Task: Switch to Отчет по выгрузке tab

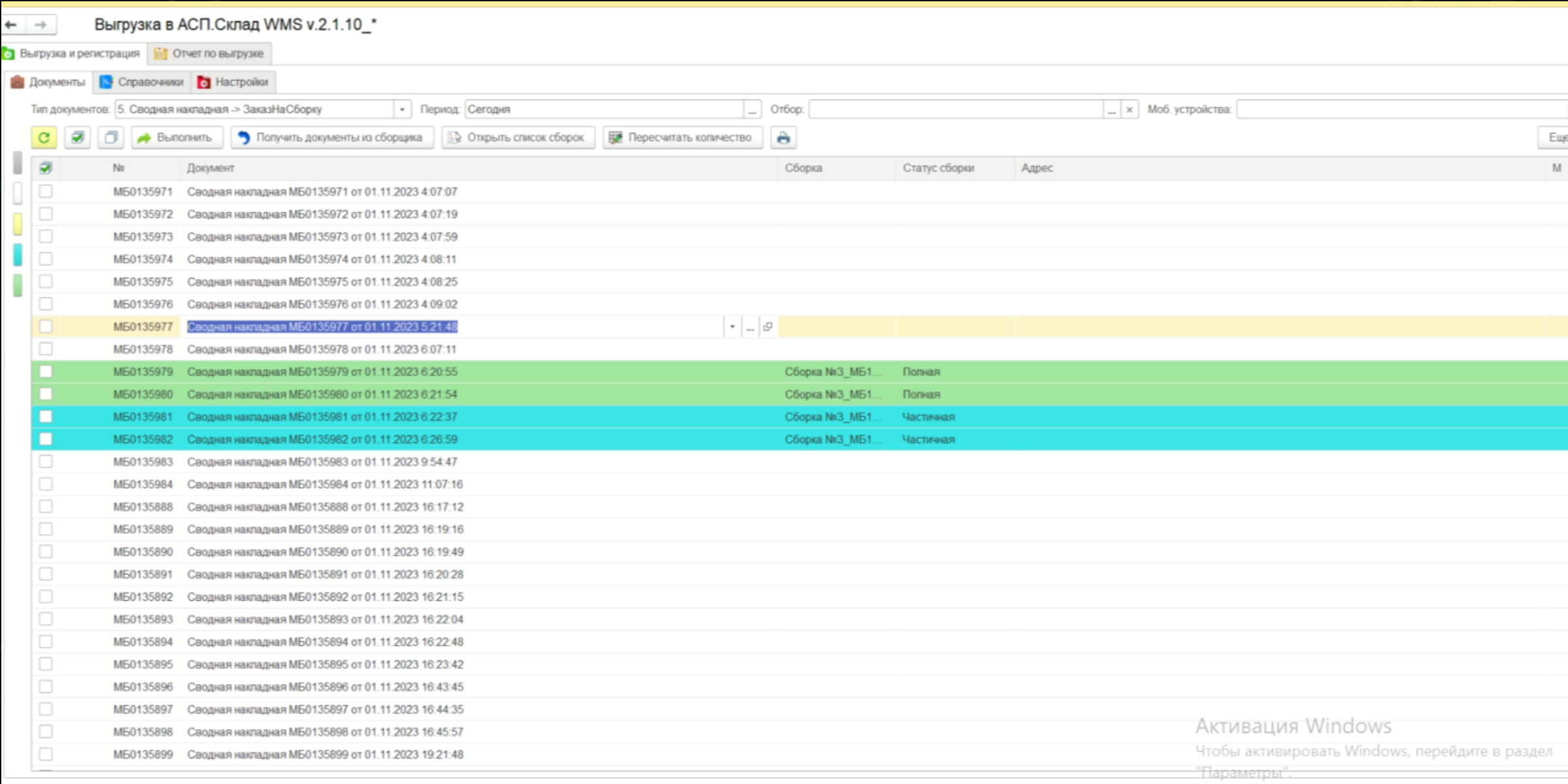Action: [210, 54]
